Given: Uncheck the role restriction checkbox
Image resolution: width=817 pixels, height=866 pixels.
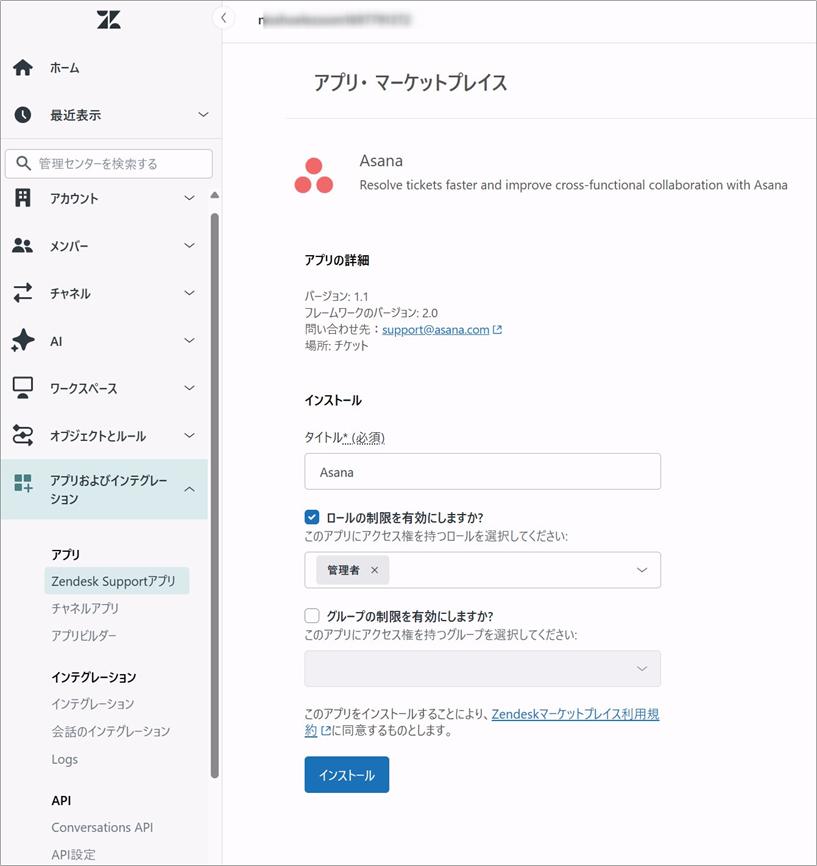Looking at the screenshot, I should (x=312, y=518).
